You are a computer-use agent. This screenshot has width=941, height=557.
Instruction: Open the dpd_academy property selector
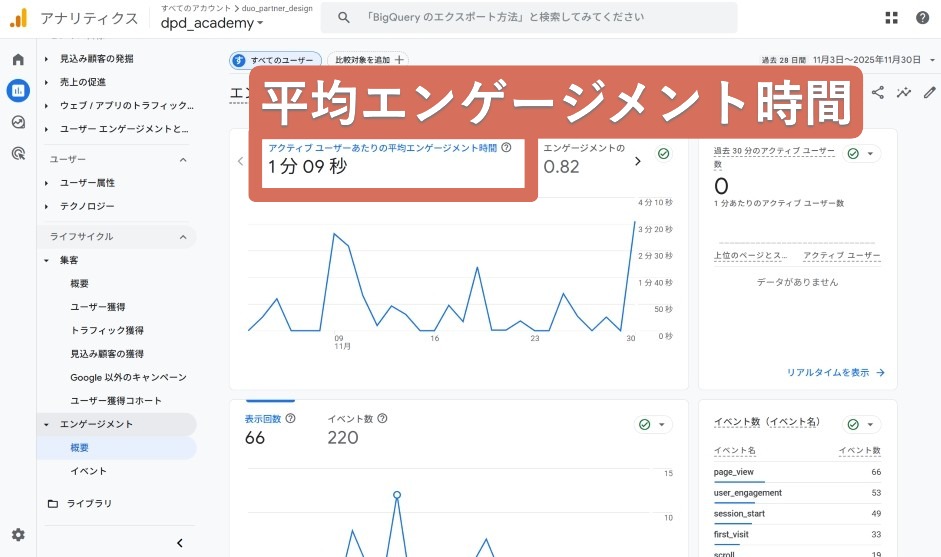click(212, 23)
